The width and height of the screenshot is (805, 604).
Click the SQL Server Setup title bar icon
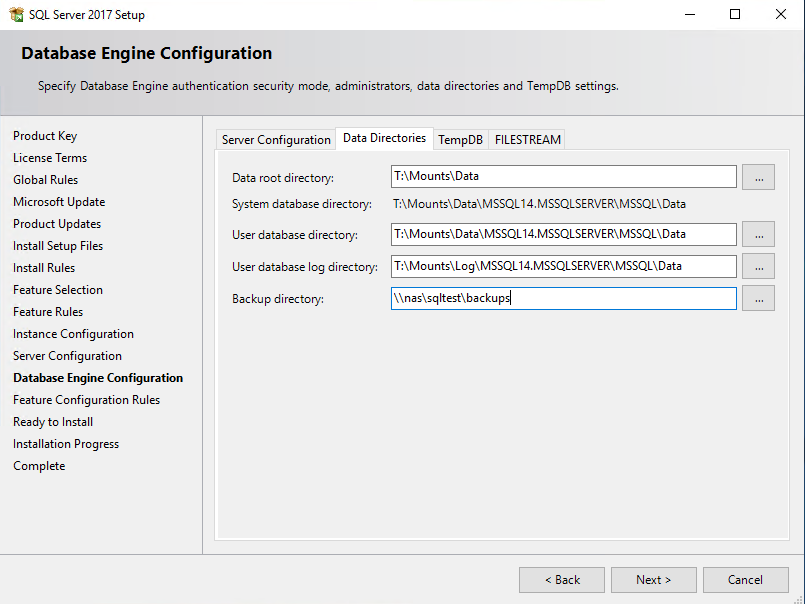(x=16, y=14)
